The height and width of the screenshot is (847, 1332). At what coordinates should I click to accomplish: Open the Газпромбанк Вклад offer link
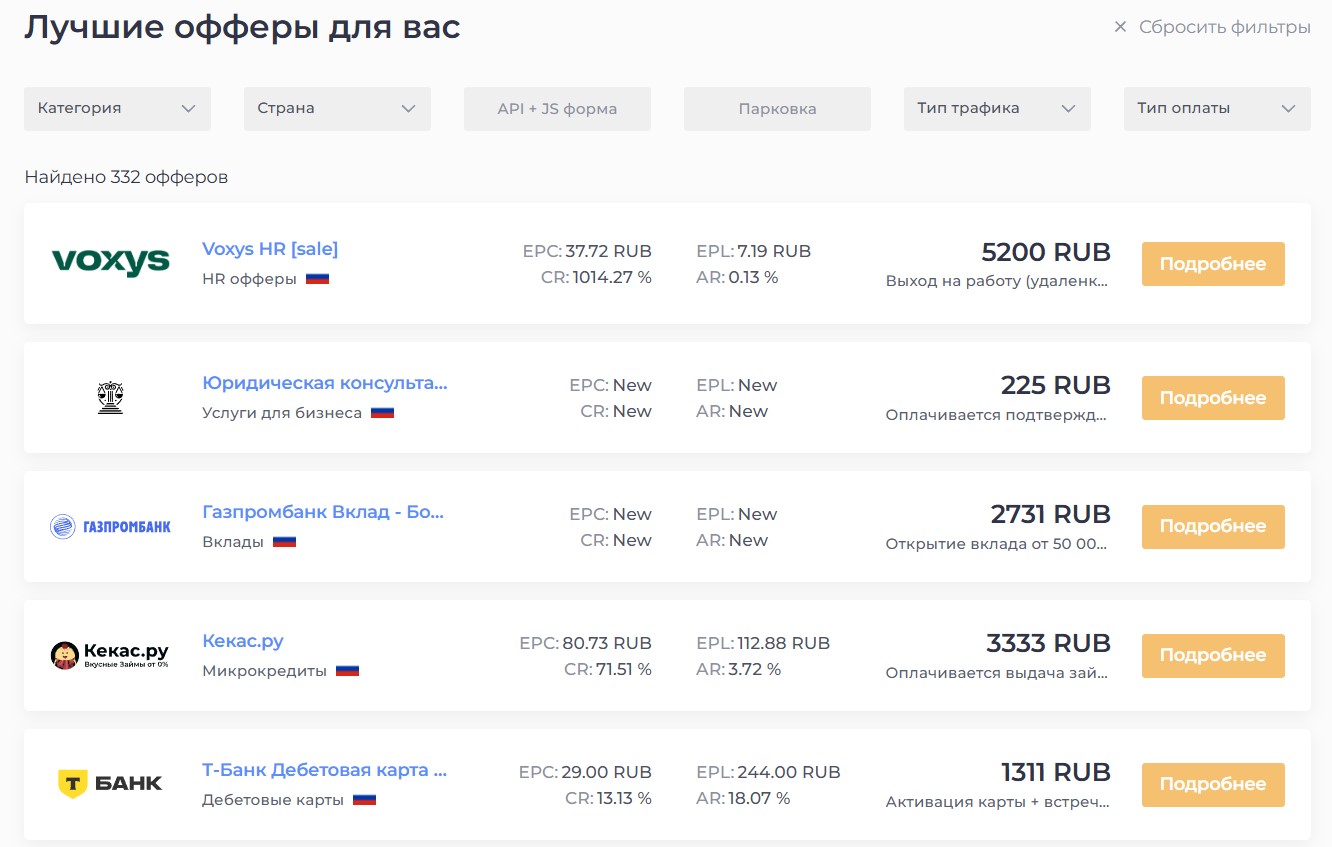point(323,512)
